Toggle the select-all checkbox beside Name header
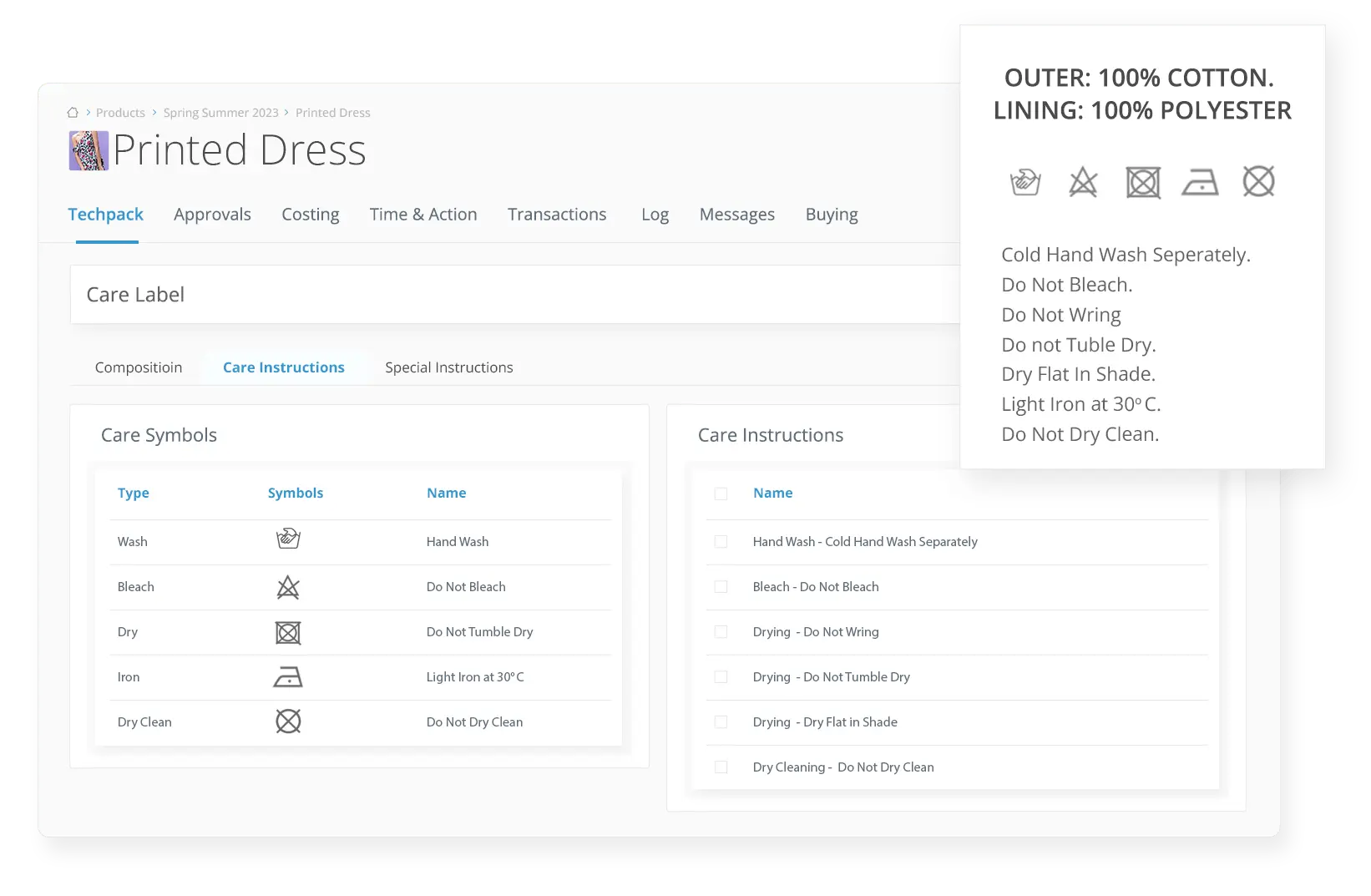The width and height of the screenshot is (1371, 896). tap(721, 494)
